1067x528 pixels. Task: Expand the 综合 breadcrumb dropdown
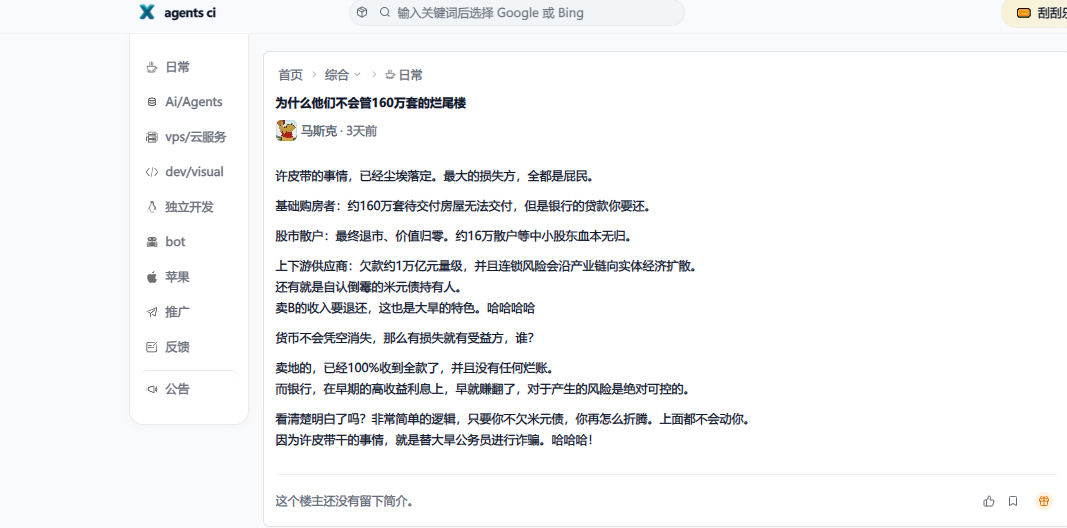343,75
